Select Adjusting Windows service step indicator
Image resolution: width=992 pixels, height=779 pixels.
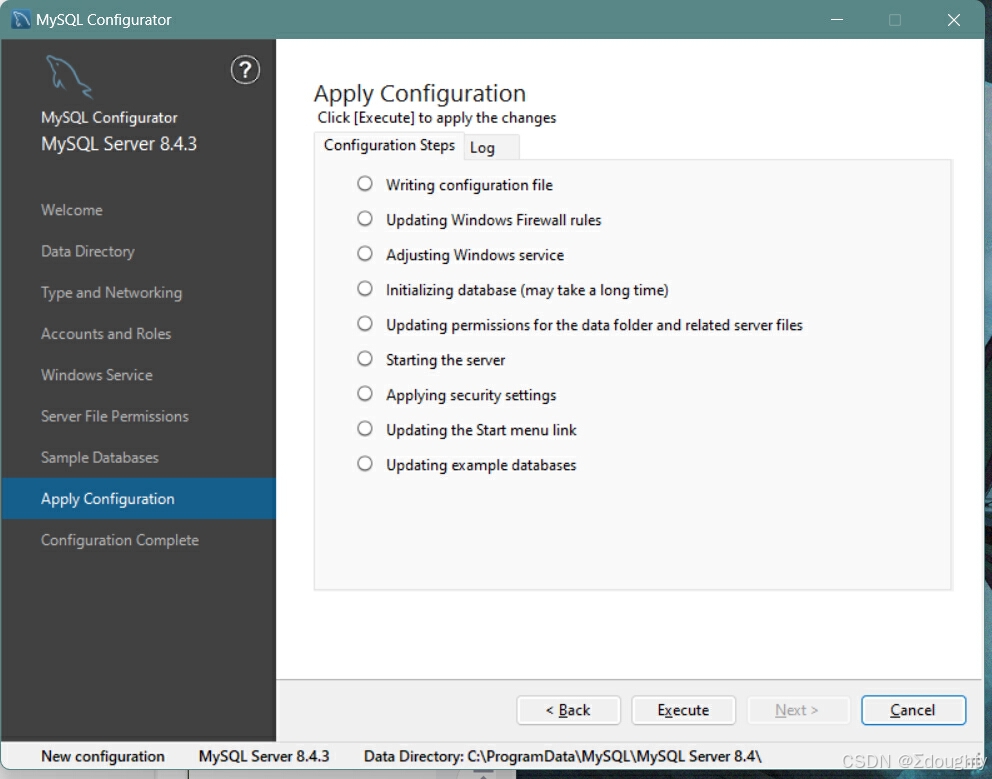364,254
